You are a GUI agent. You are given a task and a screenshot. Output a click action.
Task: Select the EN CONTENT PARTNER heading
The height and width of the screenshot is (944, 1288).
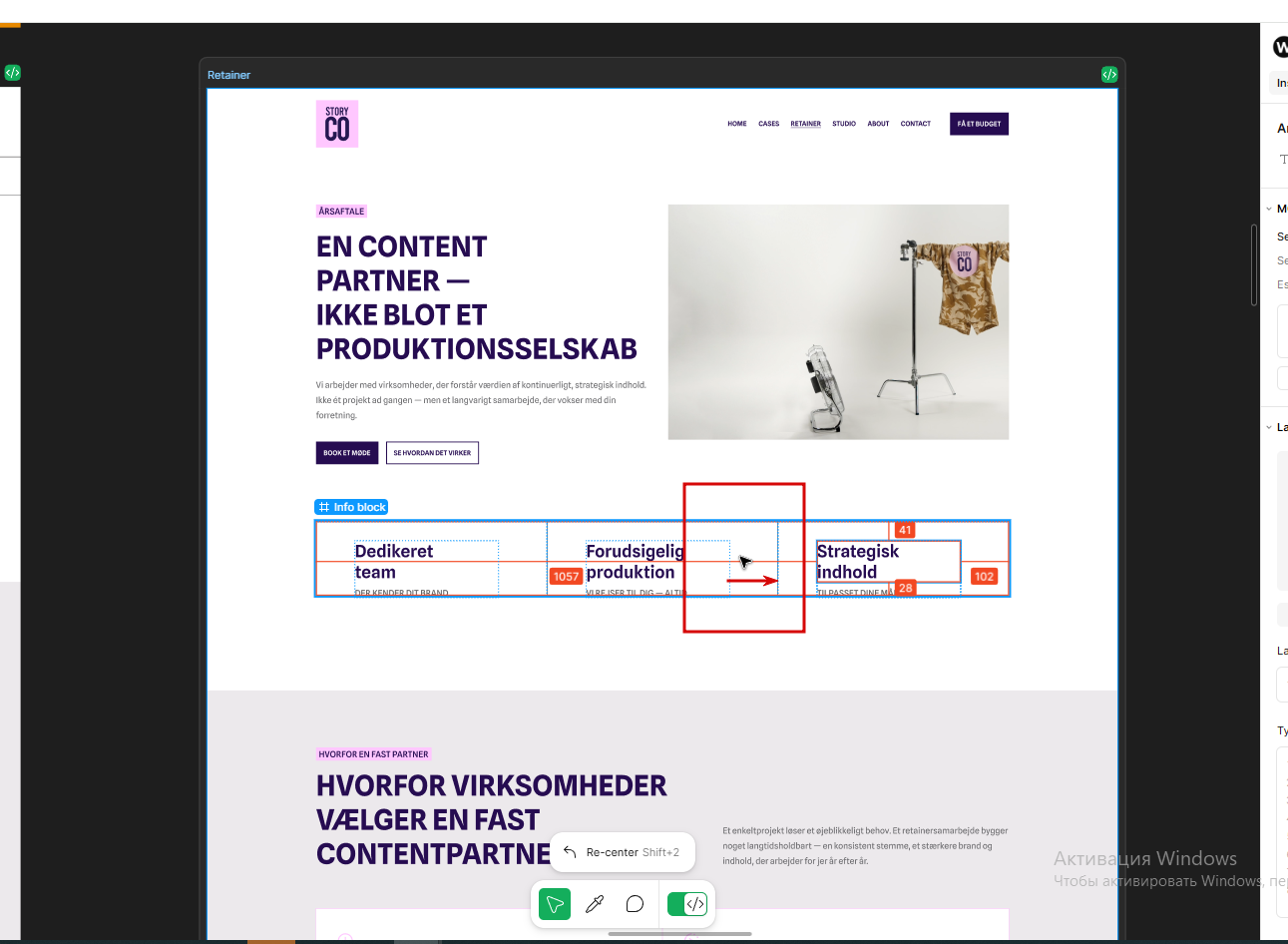[477, 297]
